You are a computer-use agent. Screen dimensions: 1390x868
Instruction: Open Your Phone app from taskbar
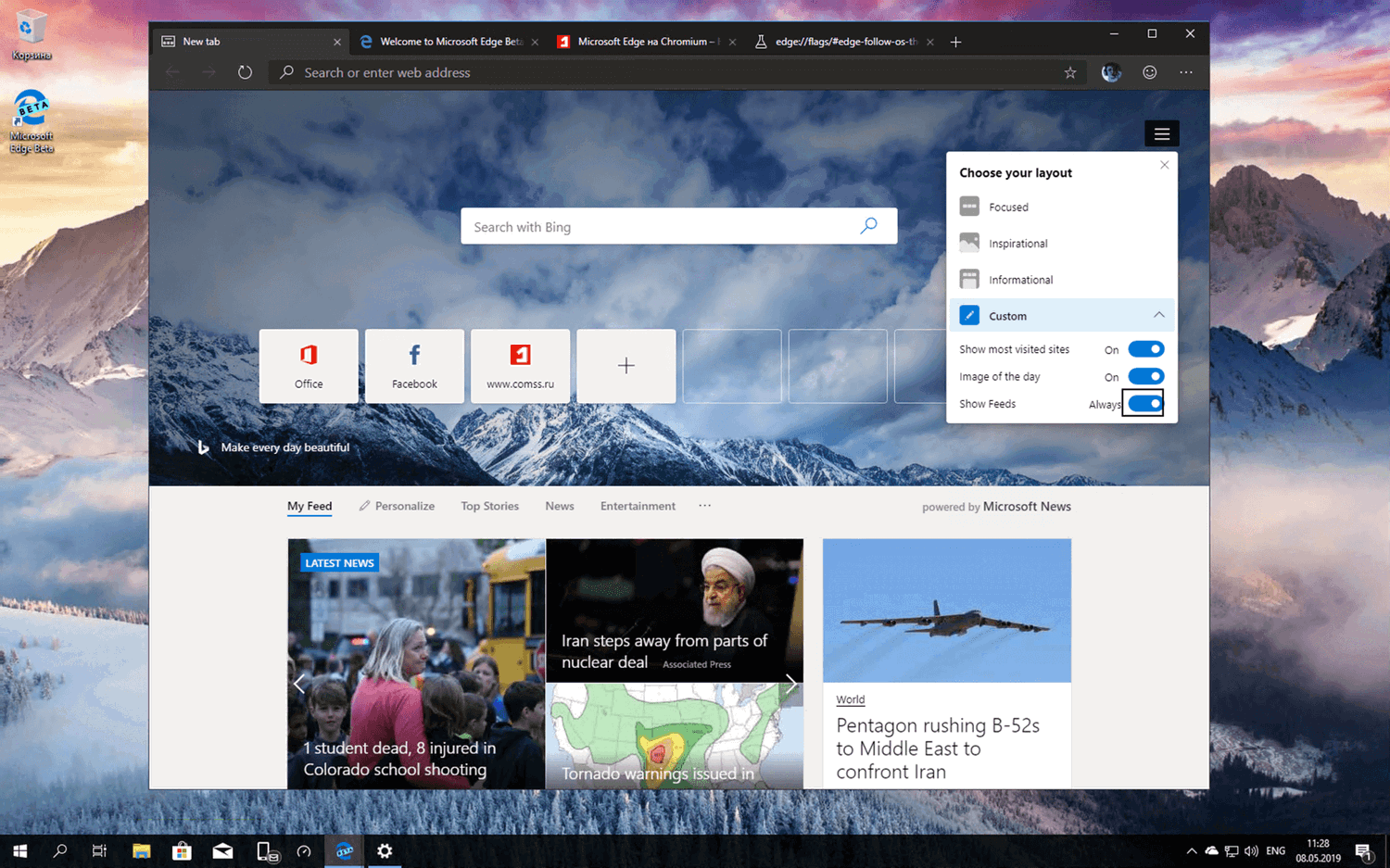pos(267,851)
